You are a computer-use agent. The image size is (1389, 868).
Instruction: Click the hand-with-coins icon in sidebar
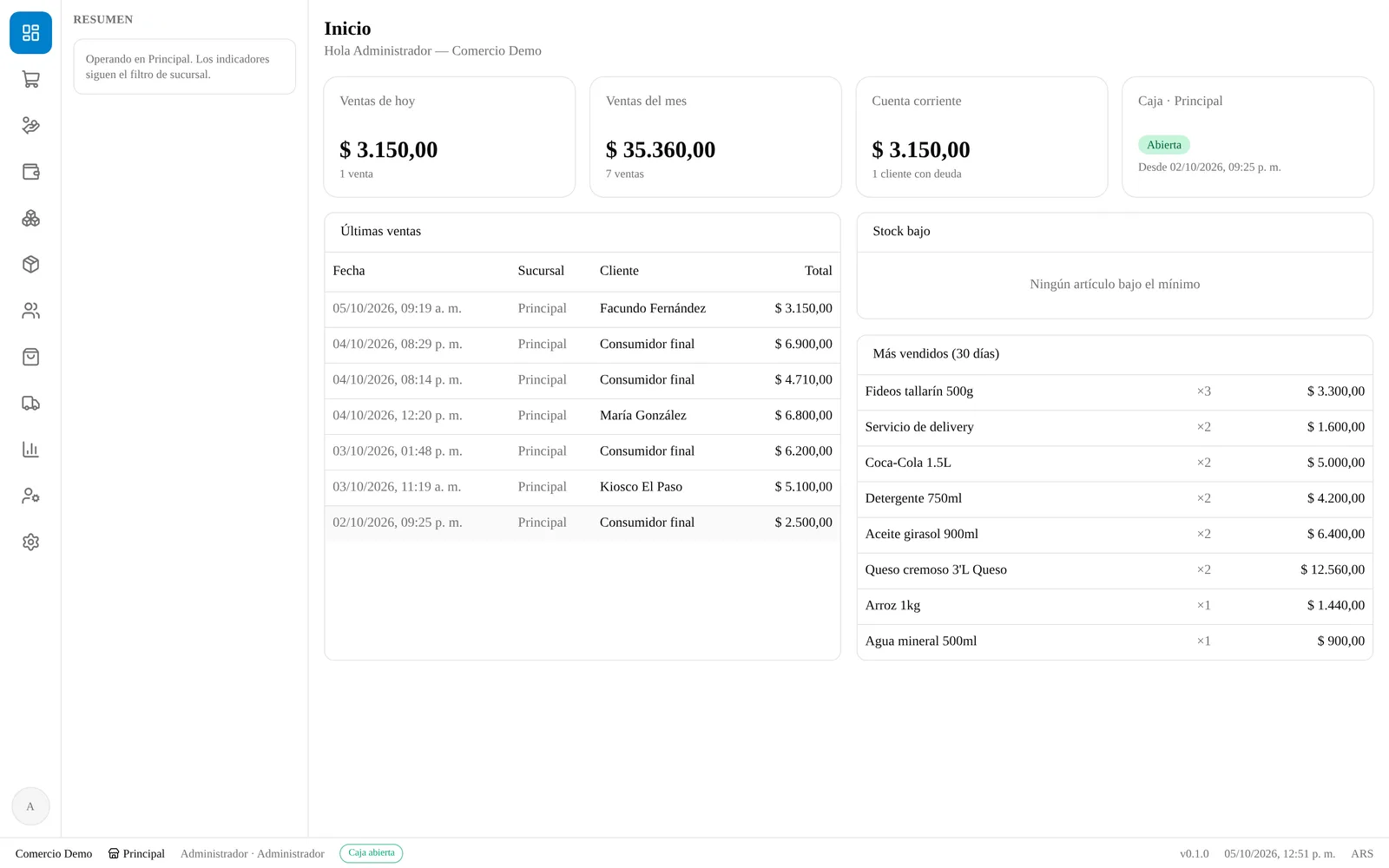pyautogui.click(x=30, y=126)
